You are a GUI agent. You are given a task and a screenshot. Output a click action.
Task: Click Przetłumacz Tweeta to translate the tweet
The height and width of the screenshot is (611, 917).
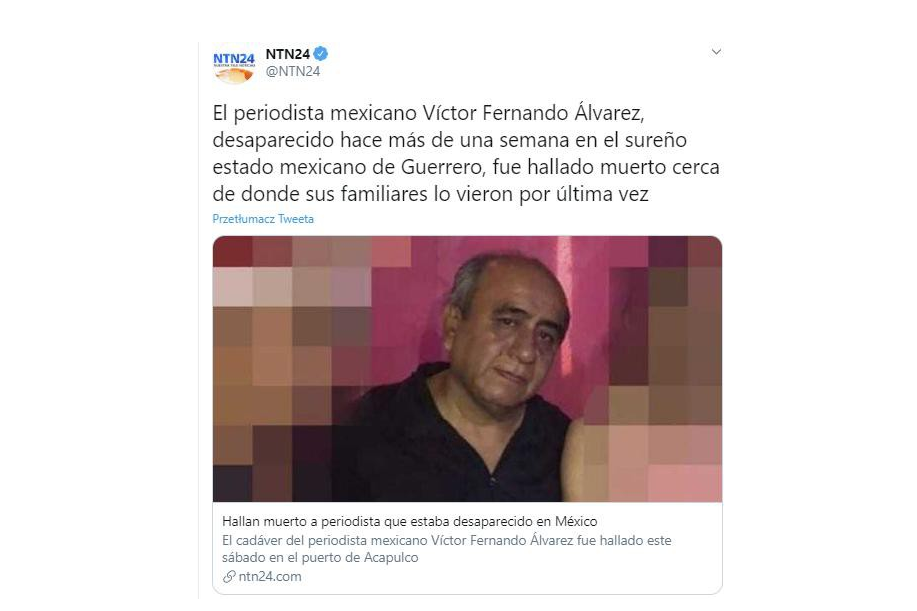pos(263,219)
